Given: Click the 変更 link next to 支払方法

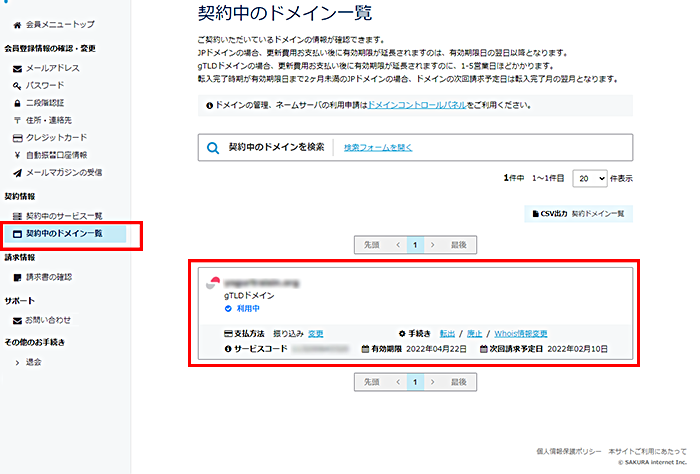Looking at the screenshot, I should point(316,334).
